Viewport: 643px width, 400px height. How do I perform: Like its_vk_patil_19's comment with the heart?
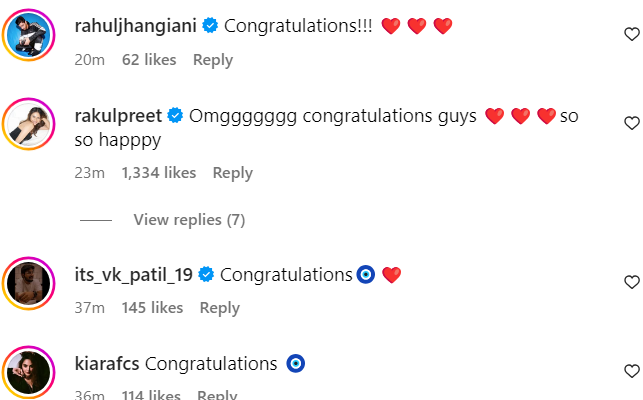tap(631, 282)
